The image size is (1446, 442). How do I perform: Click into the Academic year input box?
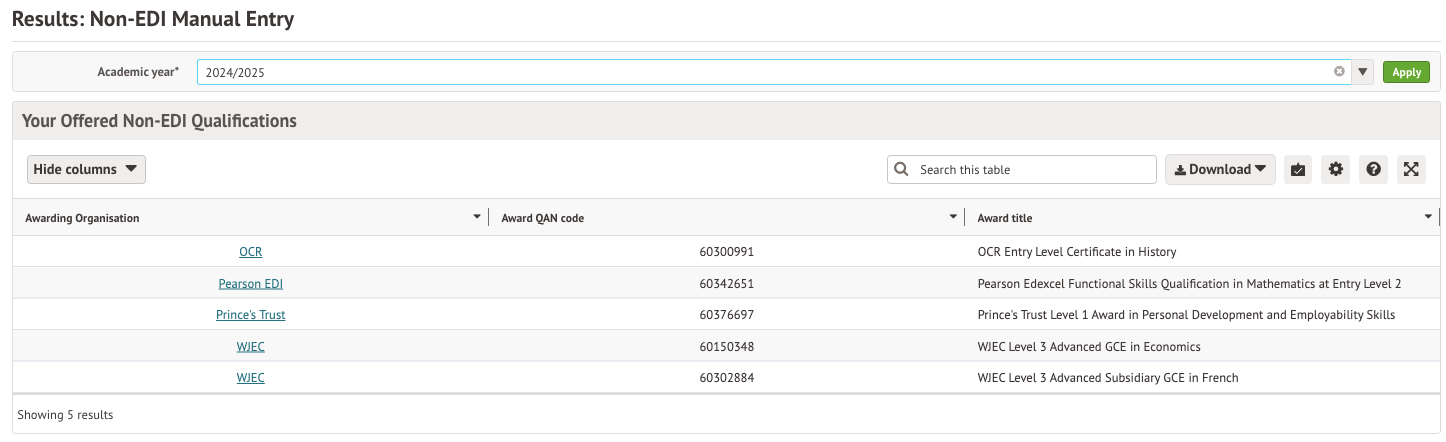[760, 72]
